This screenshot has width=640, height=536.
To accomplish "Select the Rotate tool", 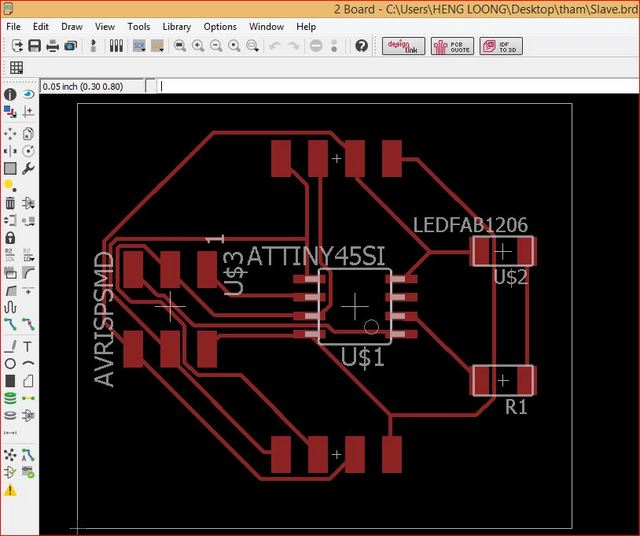I will coord(28,151).
